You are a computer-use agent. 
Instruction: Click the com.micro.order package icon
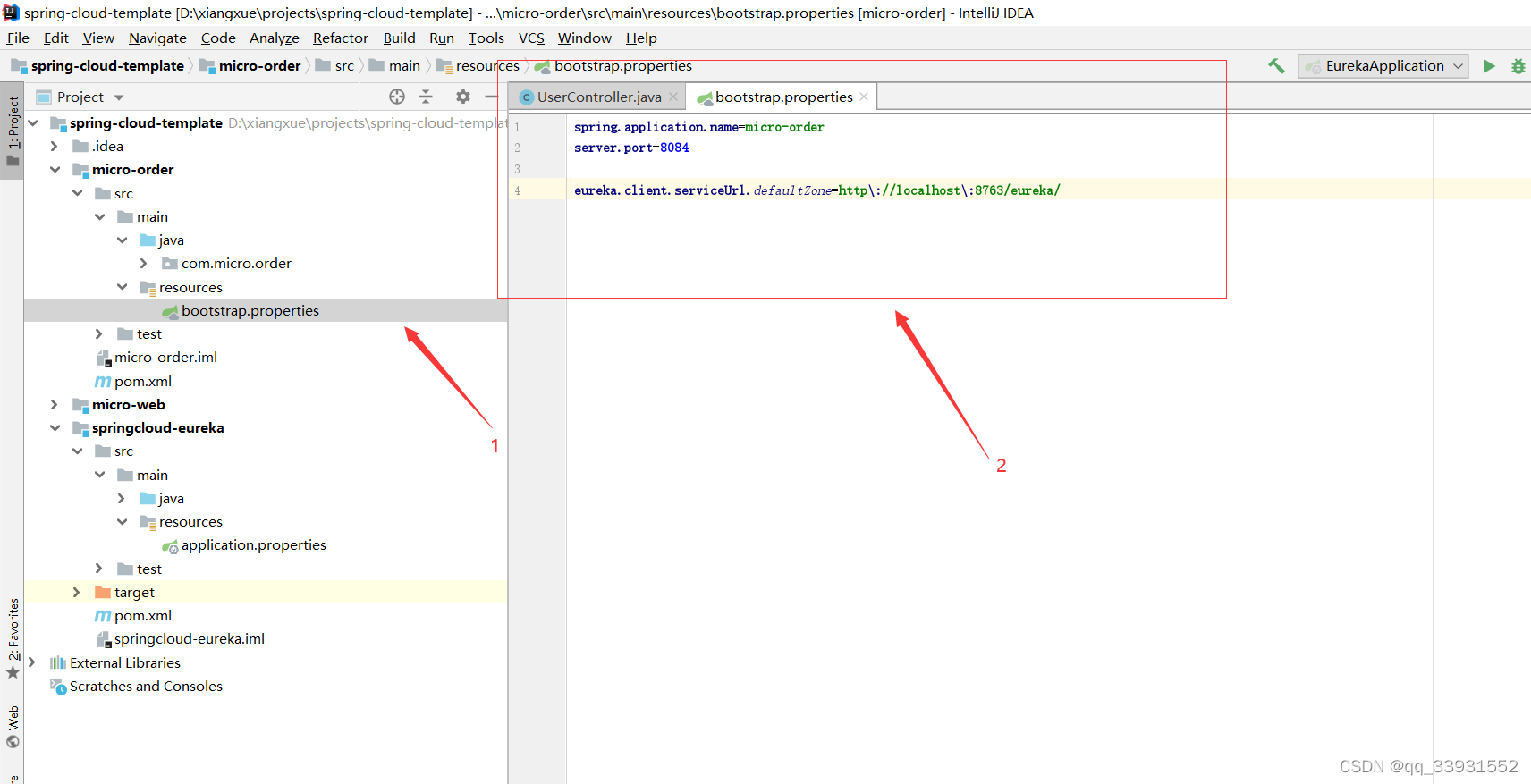click(x=170, y=263)
